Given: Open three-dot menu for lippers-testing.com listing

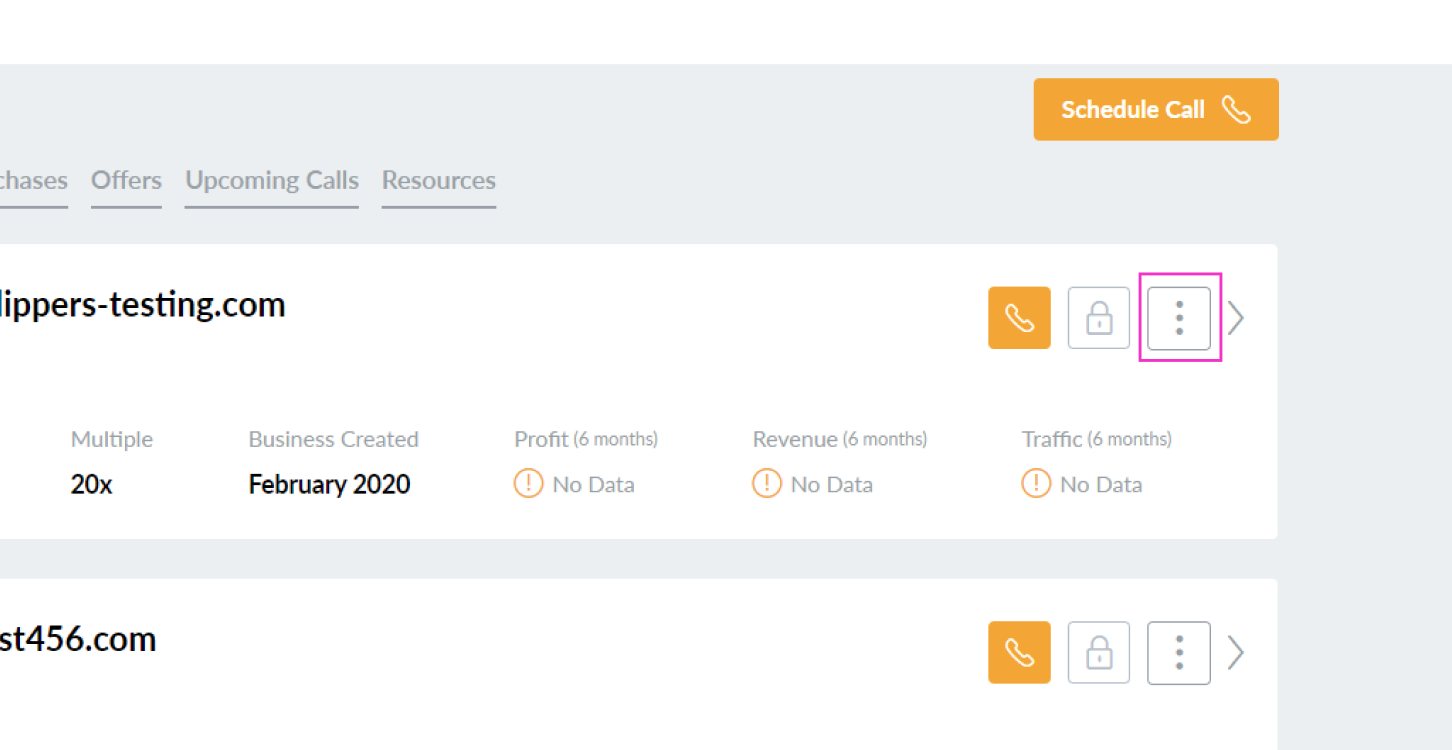Looking at the screenshot, I should [1179, 318].
